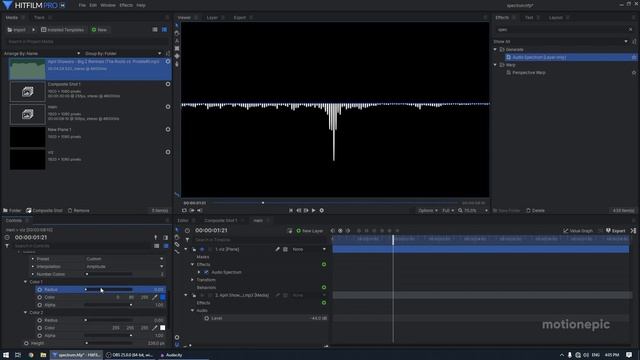
Task: Switch media panel to thumbnail view icon
Action: (x=164, y=30)
